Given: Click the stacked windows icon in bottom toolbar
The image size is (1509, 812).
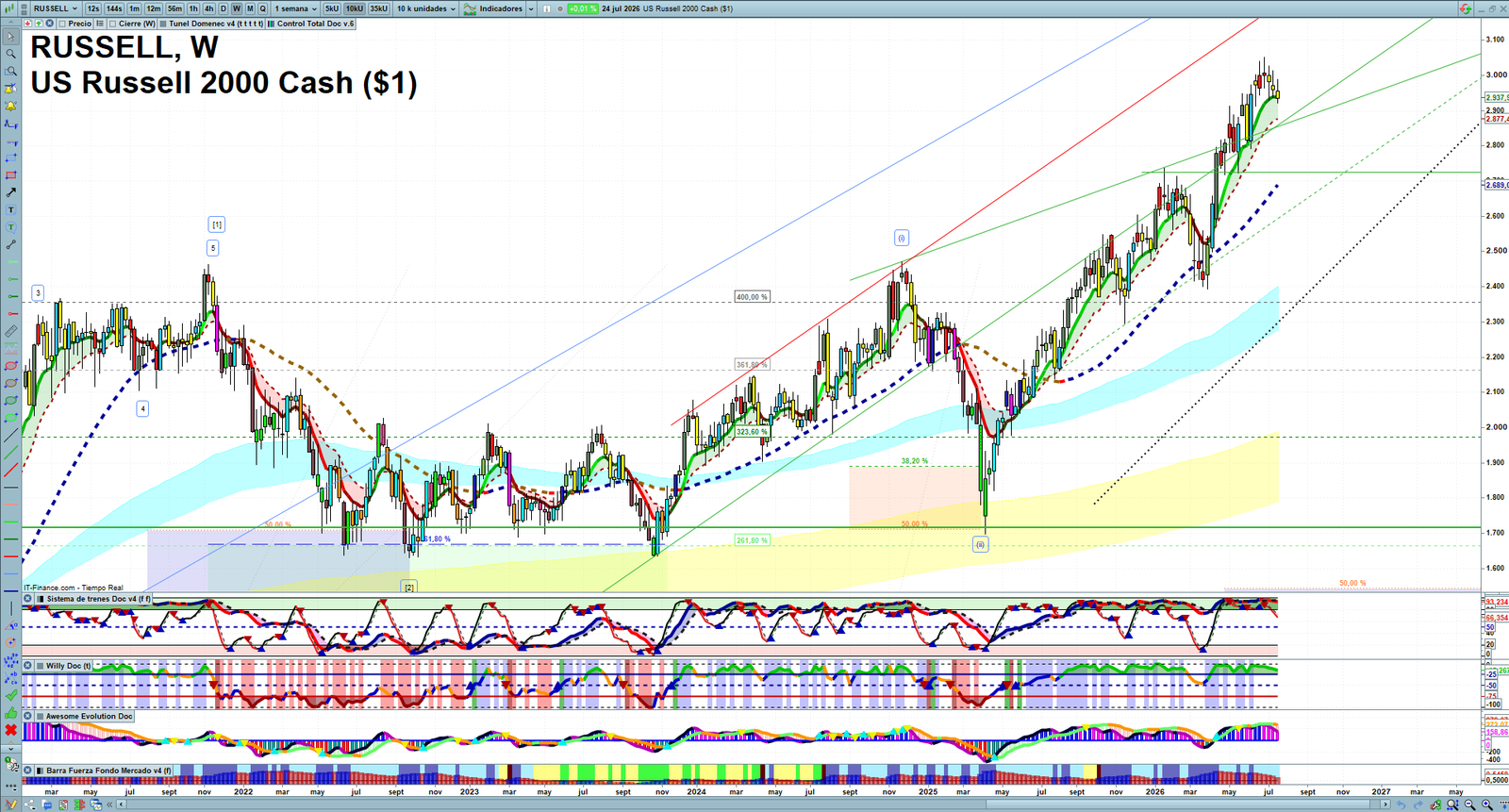Looking at the screenshot, I should [x=95, y=804].
